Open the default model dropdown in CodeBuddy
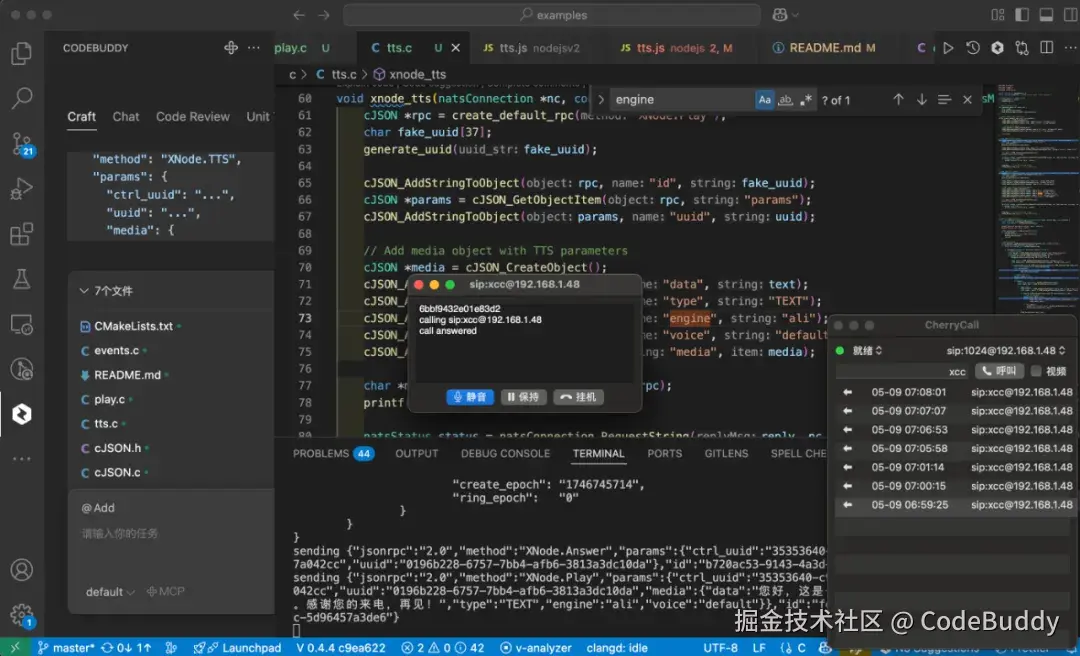The width and height of the screenshot is (1080, 656). click(x=110, y=592)
